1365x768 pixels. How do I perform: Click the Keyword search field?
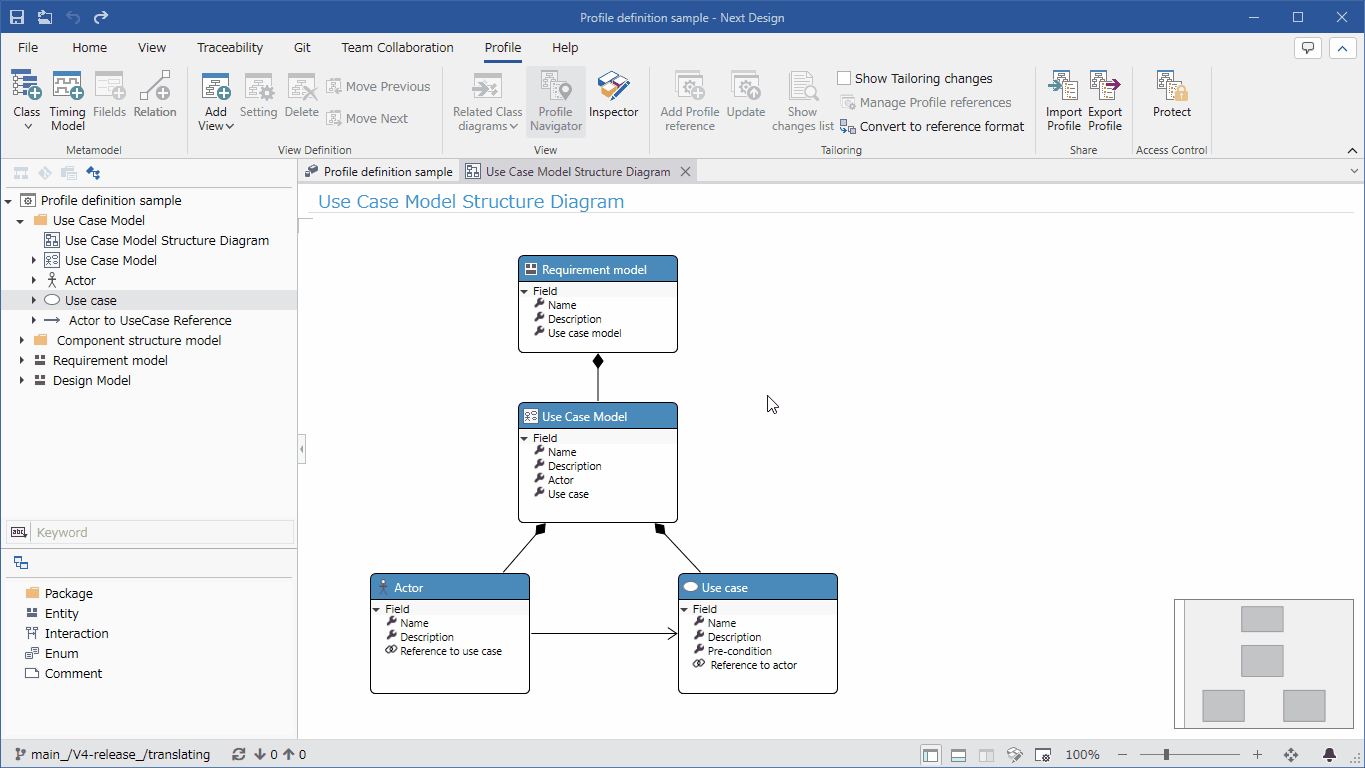[x=163, y=532]
